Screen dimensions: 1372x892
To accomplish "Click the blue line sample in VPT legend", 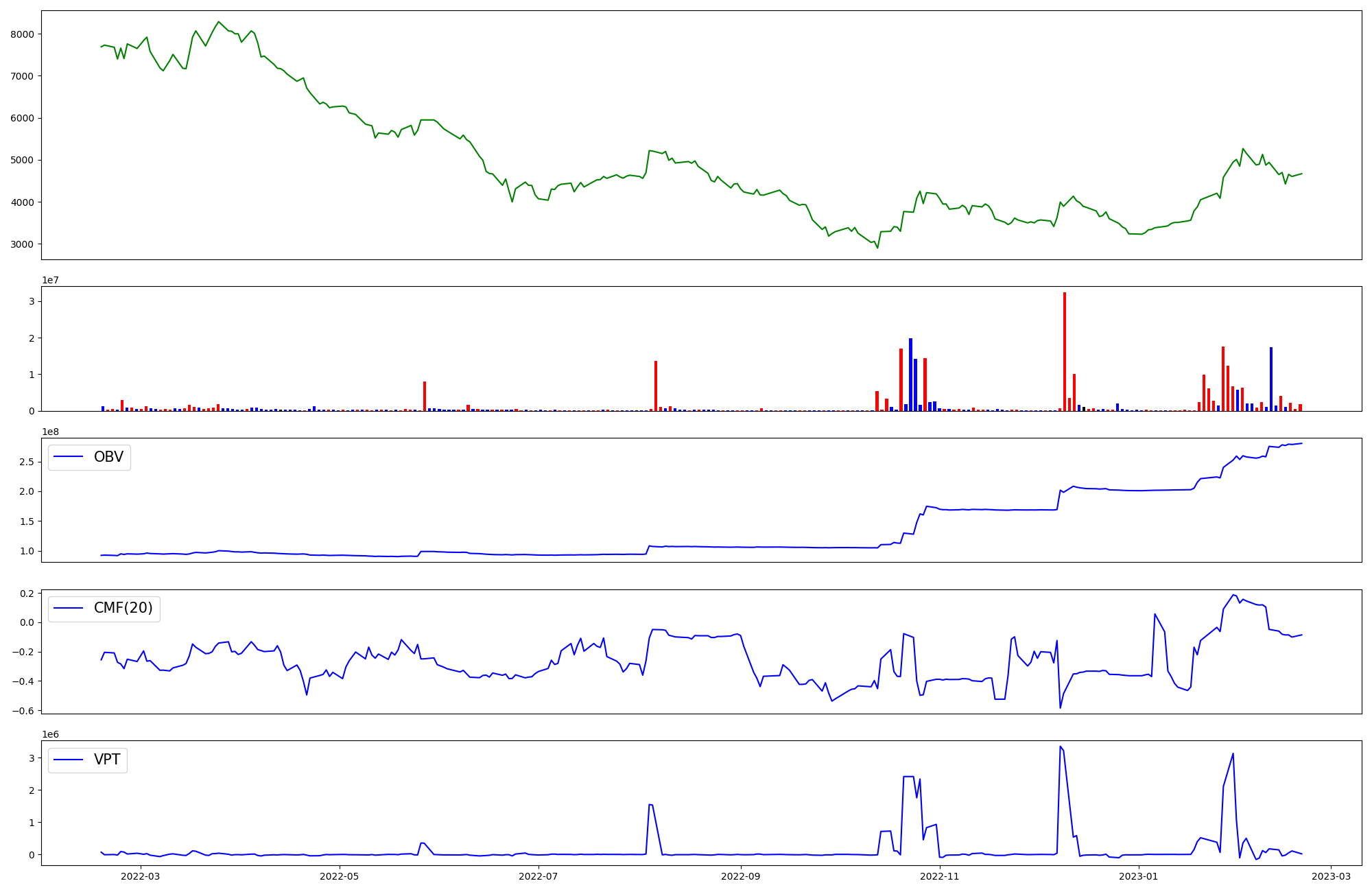I will point(69,760).
